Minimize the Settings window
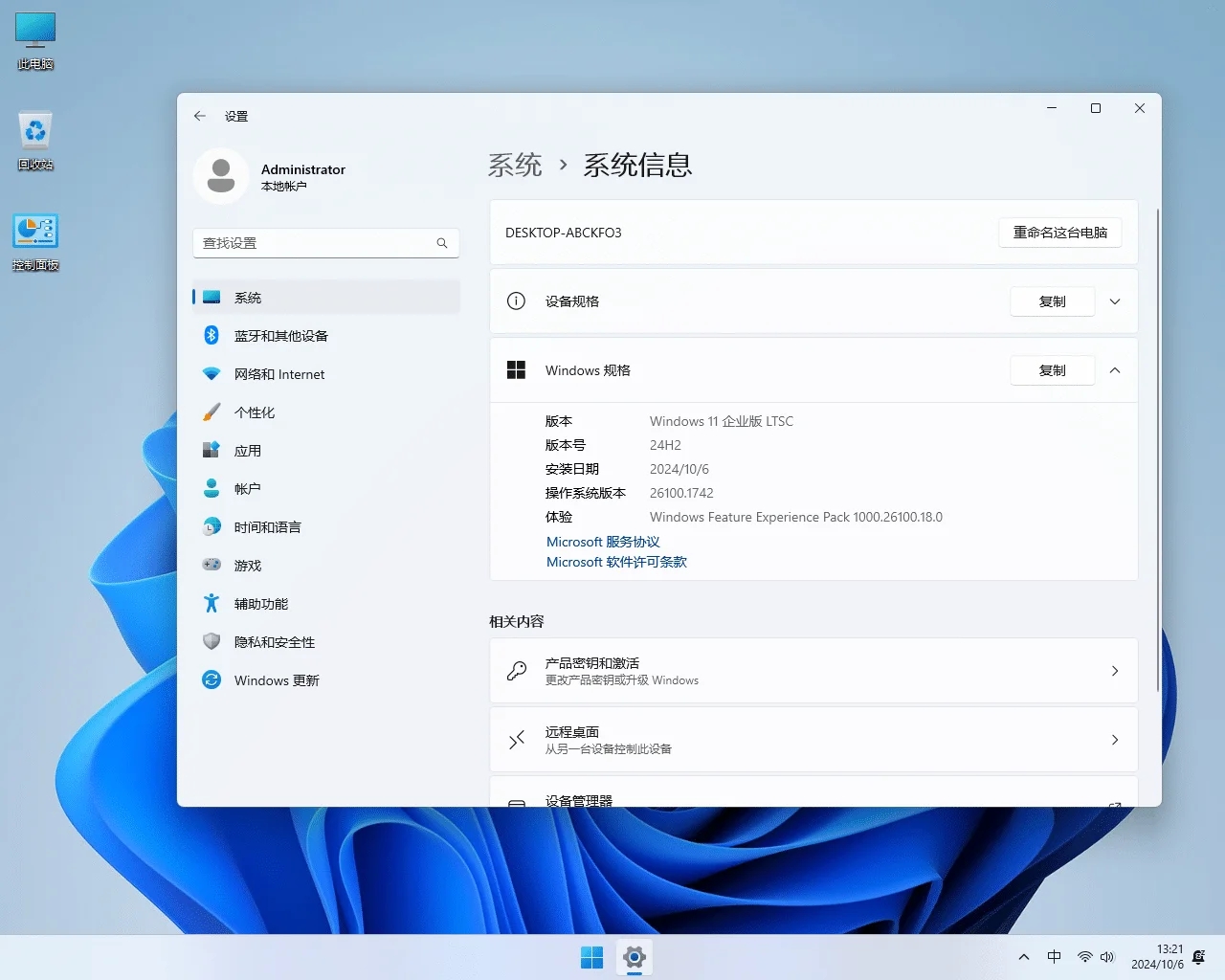This screenshot has width=1225, height=980. point(1052,108)
